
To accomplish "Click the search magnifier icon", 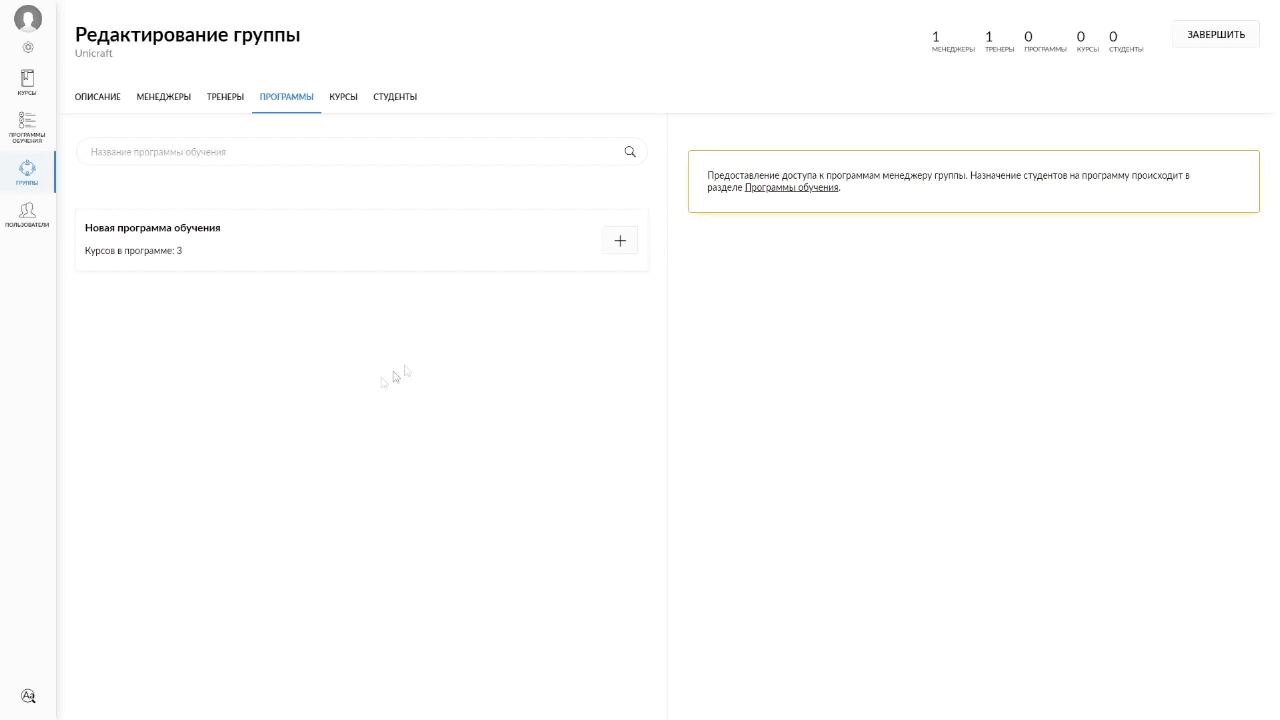I will click(x=630, y=152).
